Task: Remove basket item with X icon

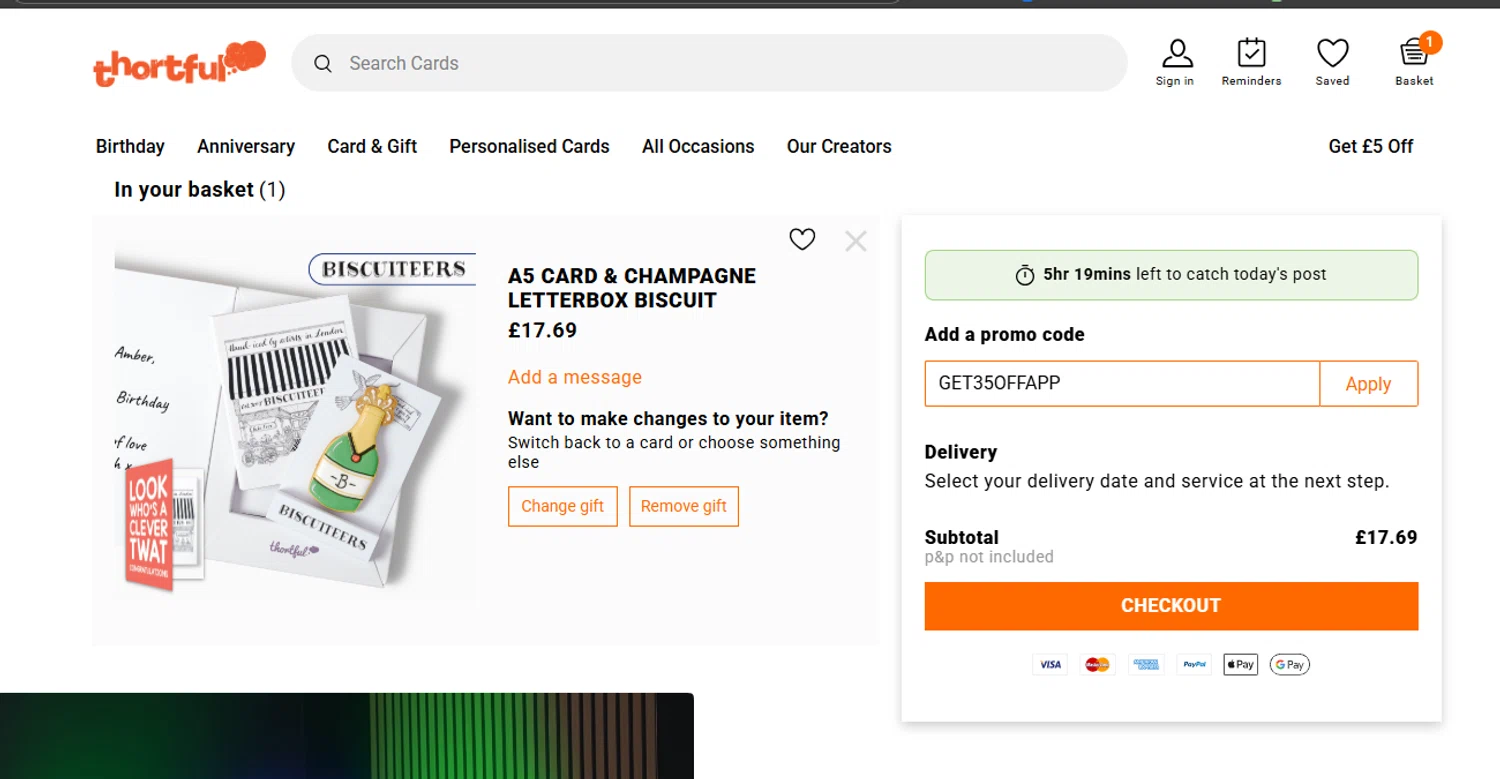Action: 855,240
